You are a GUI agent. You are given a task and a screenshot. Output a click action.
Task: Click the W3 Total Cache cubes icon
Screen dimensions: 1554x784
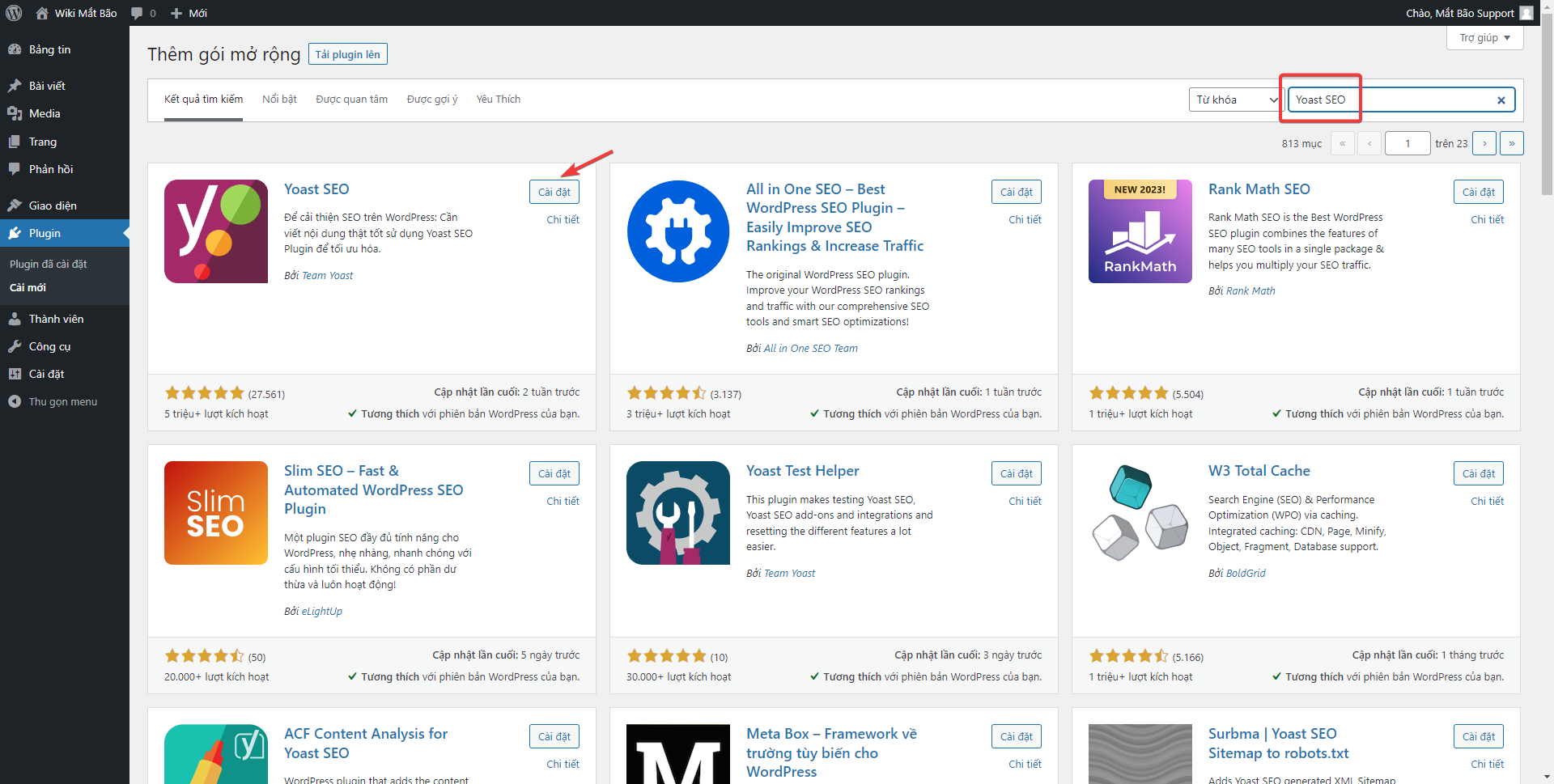coord(1140,513)
